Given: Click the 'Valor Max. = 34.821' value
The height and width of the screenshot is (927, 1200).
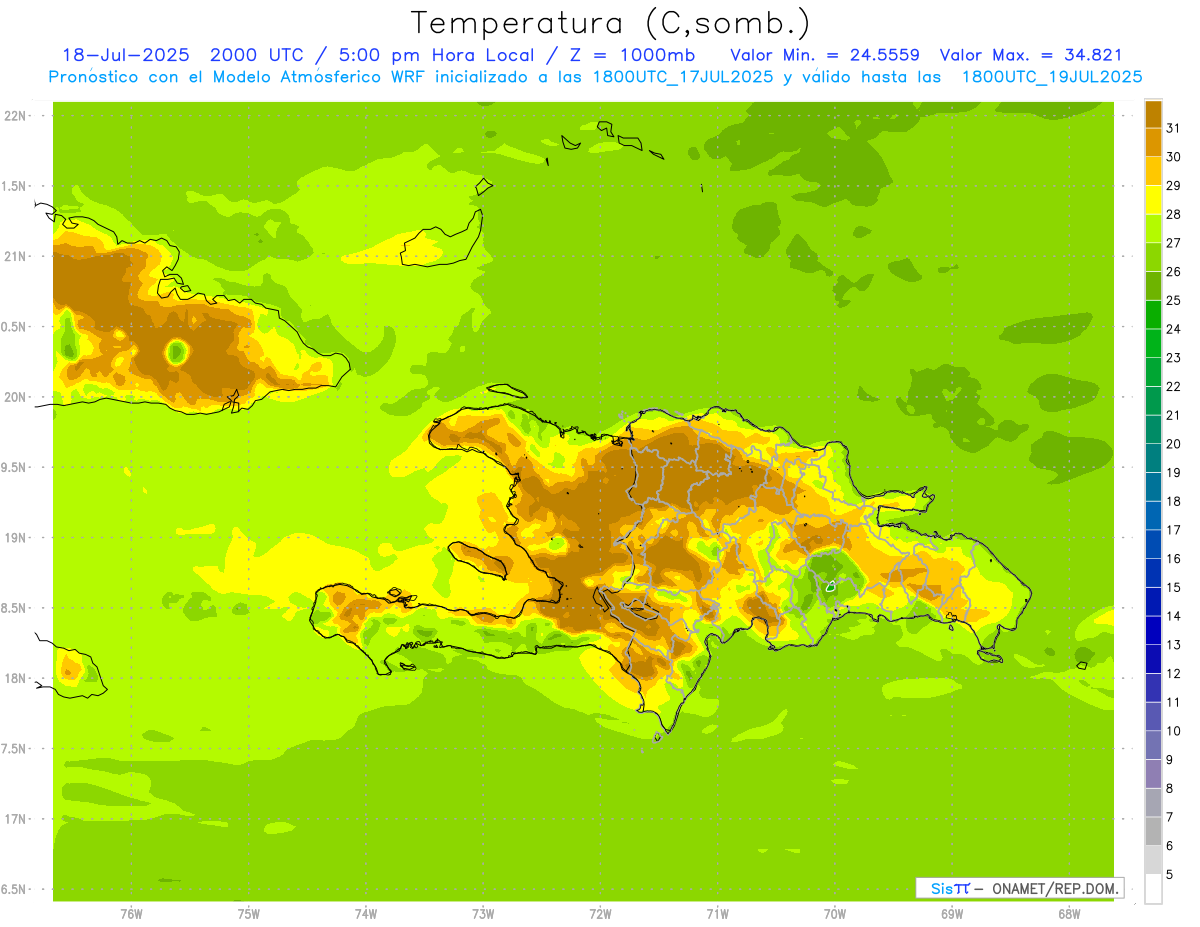Looking at the screenshot, I should (1031, 55).
